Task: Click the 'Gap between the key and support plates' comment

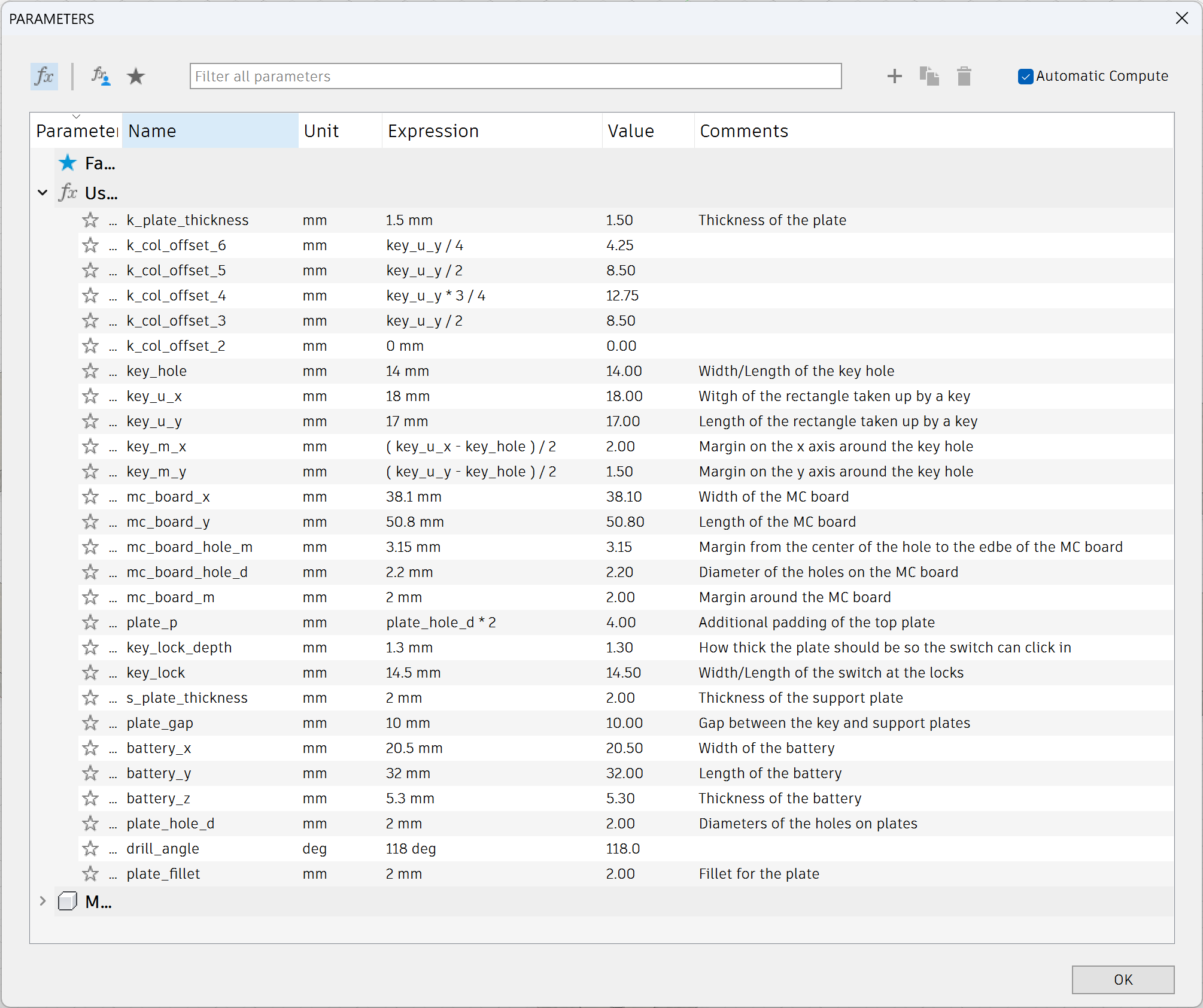Action: coord(834,723)
